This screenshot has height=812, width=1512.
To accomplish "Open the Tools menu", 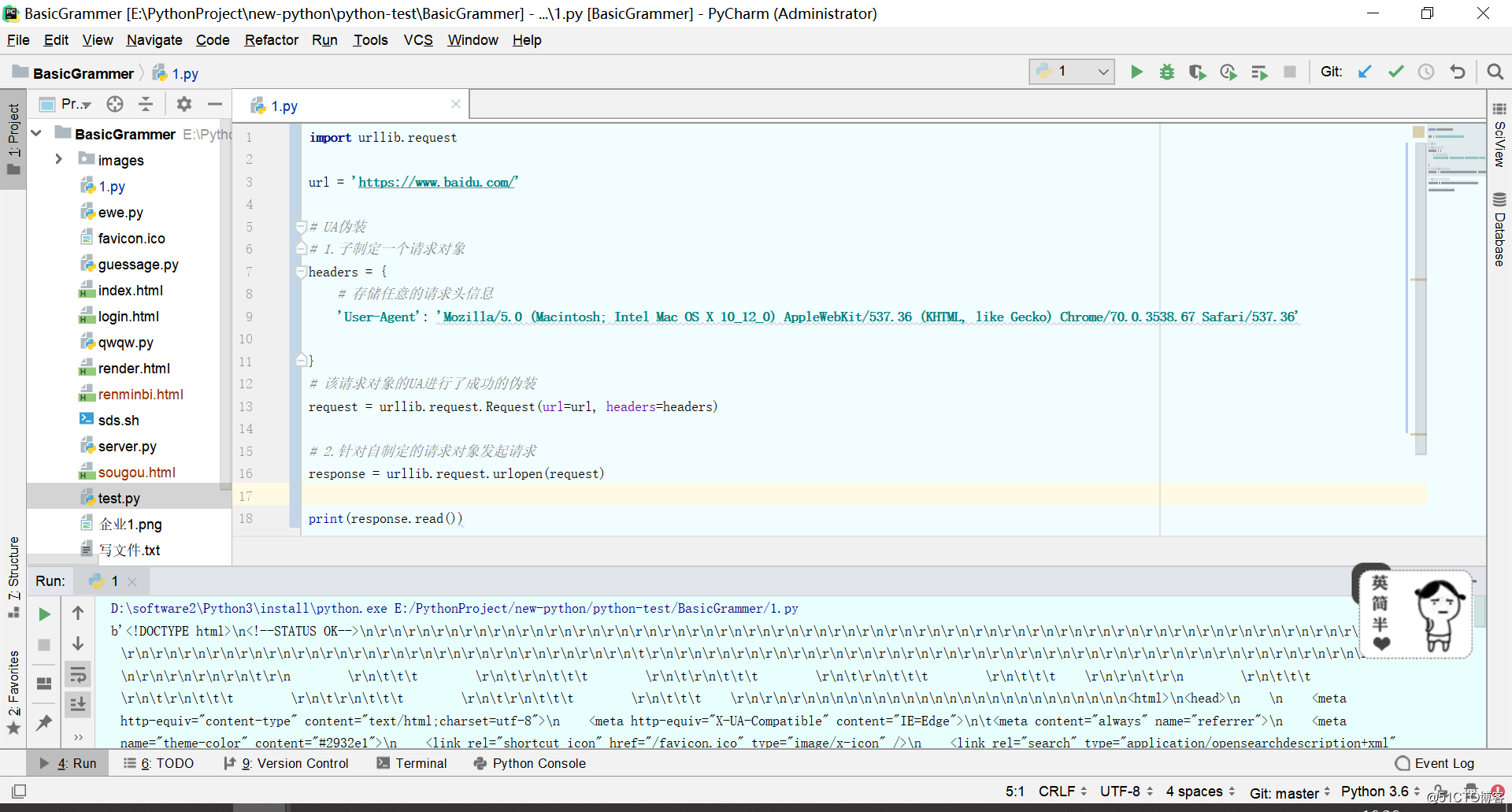I will pyautogui.click(x=370, y=40).
